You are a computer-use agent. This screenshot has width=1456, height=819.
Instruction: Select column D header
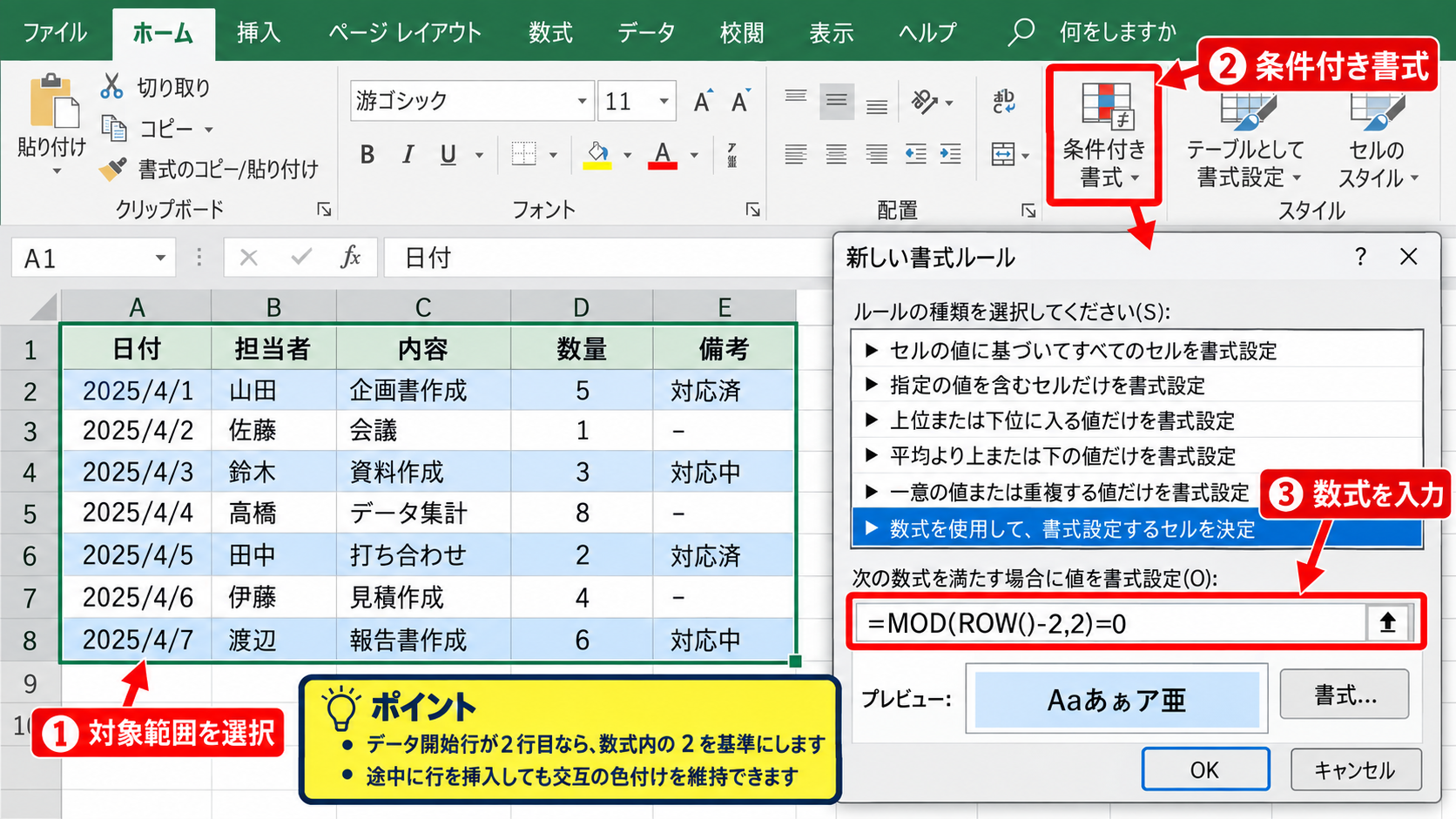581,307
